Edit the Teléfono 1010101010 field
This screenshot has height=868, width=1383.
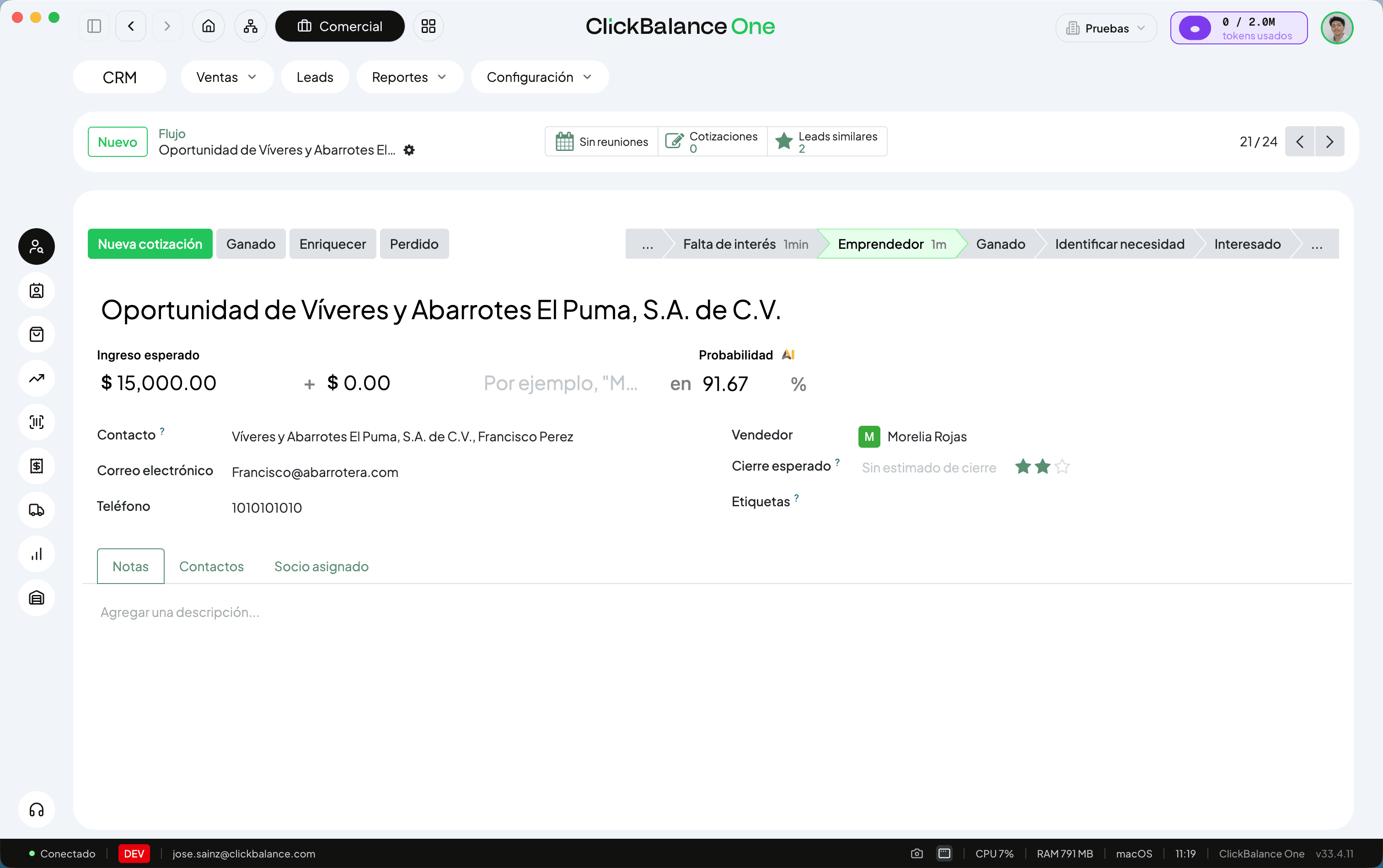pos(266,508)
